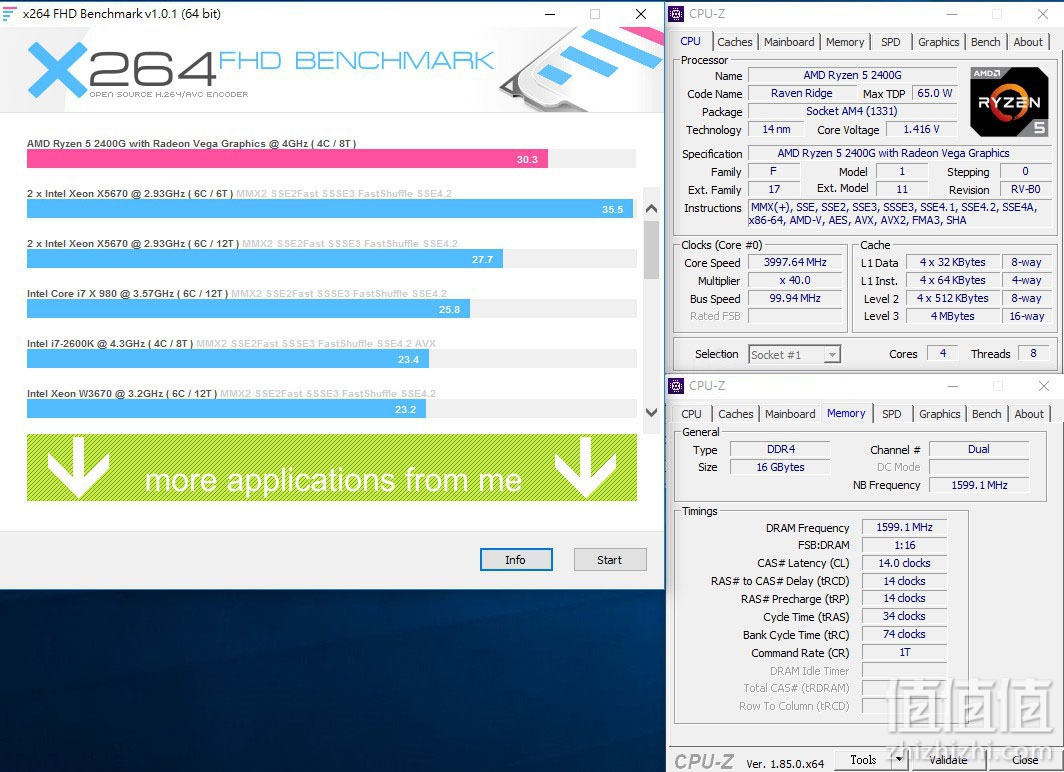
Task: Open Caches tab in lower CPU-Z window
Action: pos(736,414)
